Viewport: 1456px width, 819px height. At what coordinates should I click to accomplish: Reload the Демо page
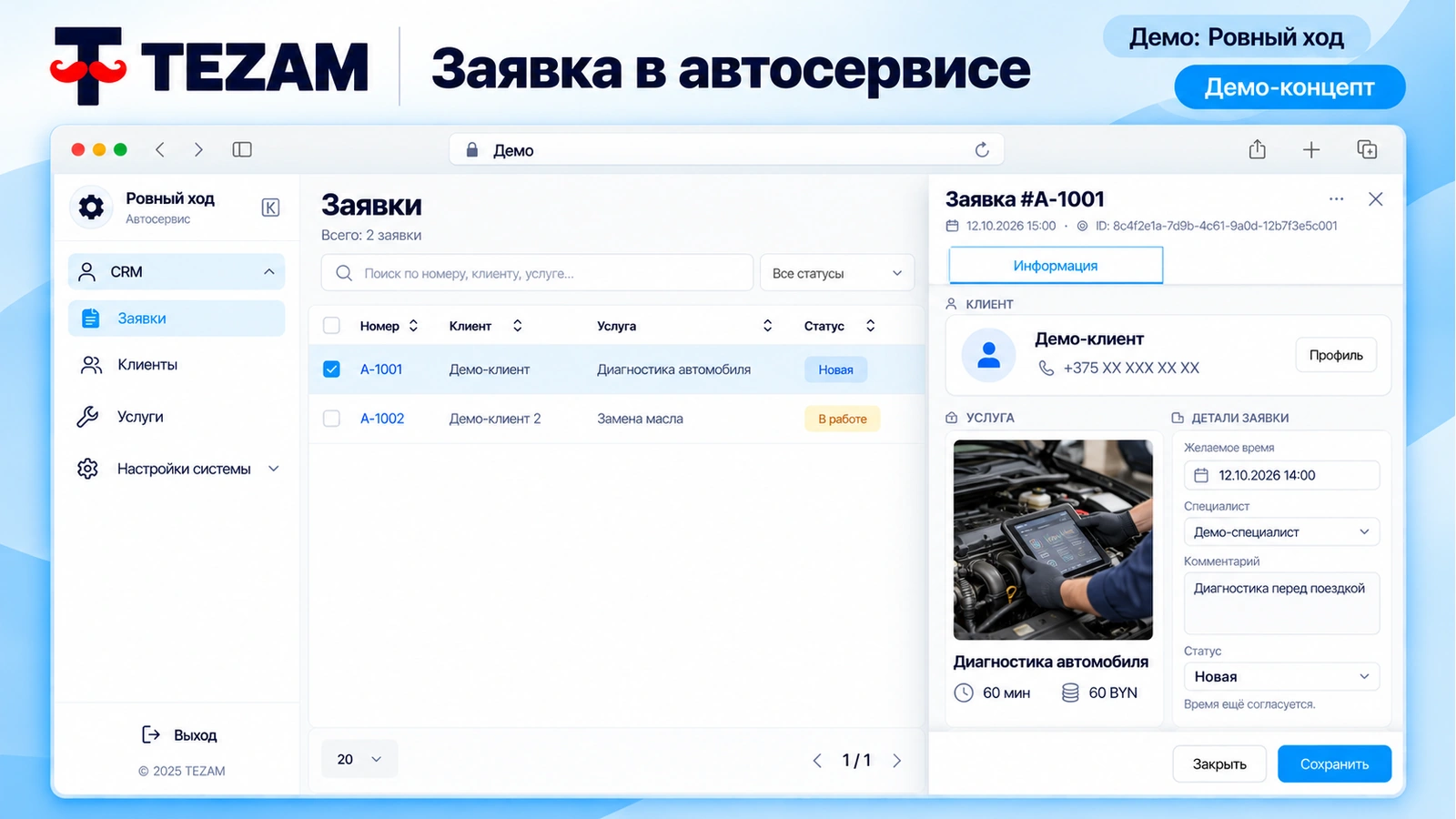point(982,150)
